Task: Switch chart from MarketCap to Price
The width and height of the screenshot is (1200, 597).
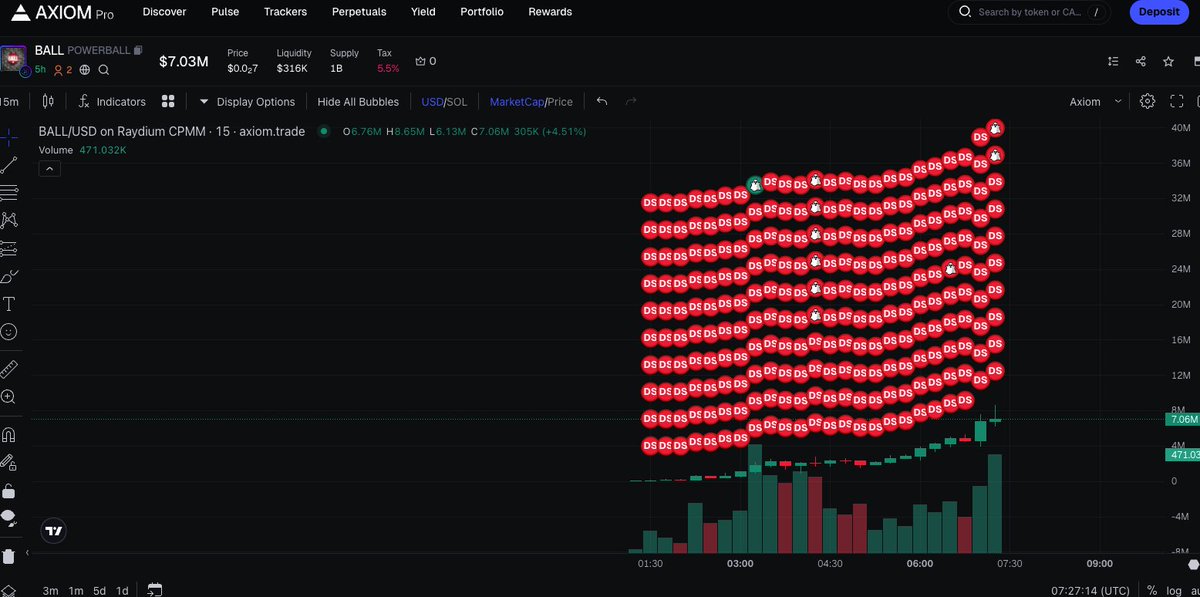Action: (x=560, y=101)
